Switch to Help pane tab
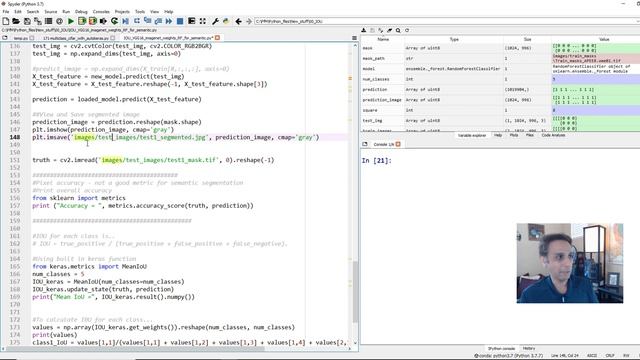Viewport: 640px width, 360px height. [498, 135]
